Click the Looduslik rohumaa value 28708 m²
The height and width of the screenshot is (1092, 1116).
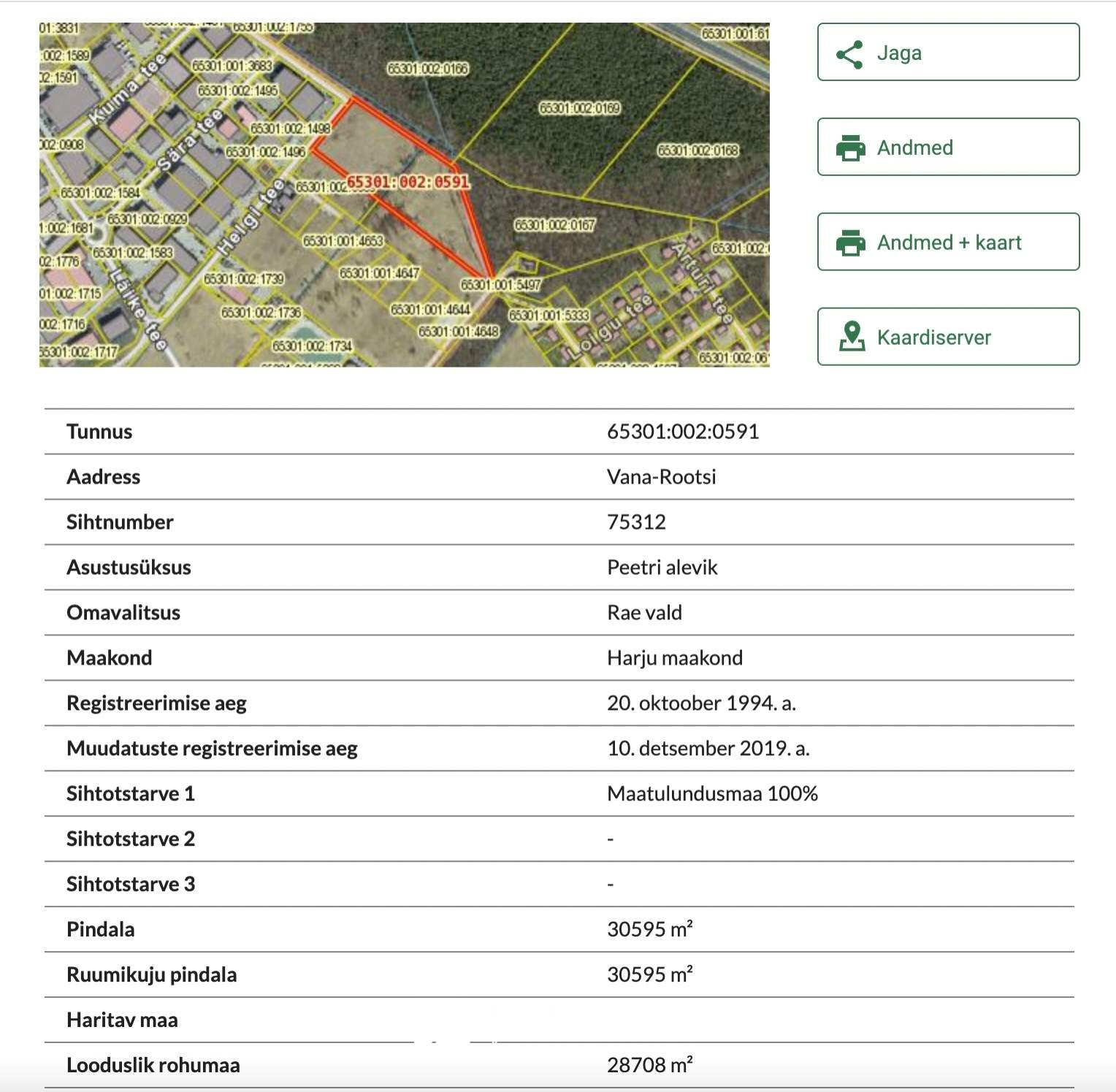click(649, 1066)
